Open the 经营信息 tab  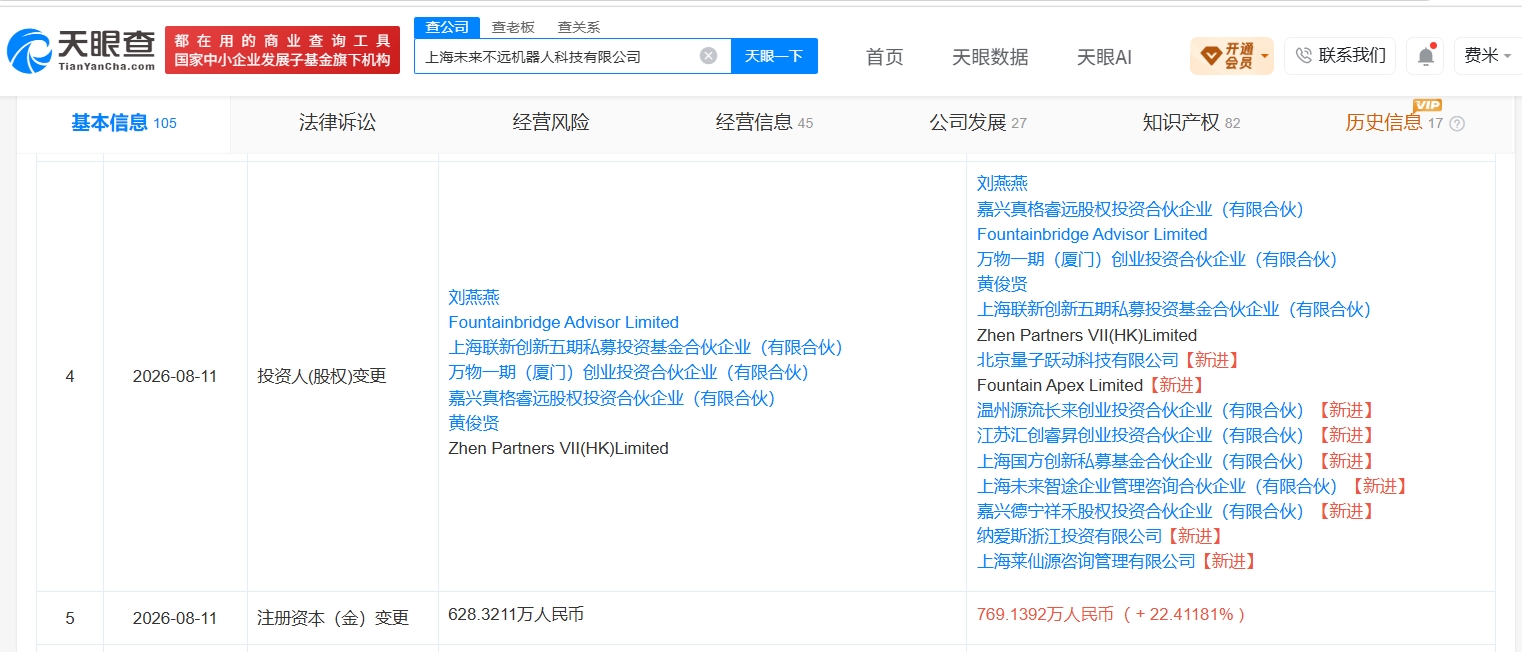click(x=764, y=123)
